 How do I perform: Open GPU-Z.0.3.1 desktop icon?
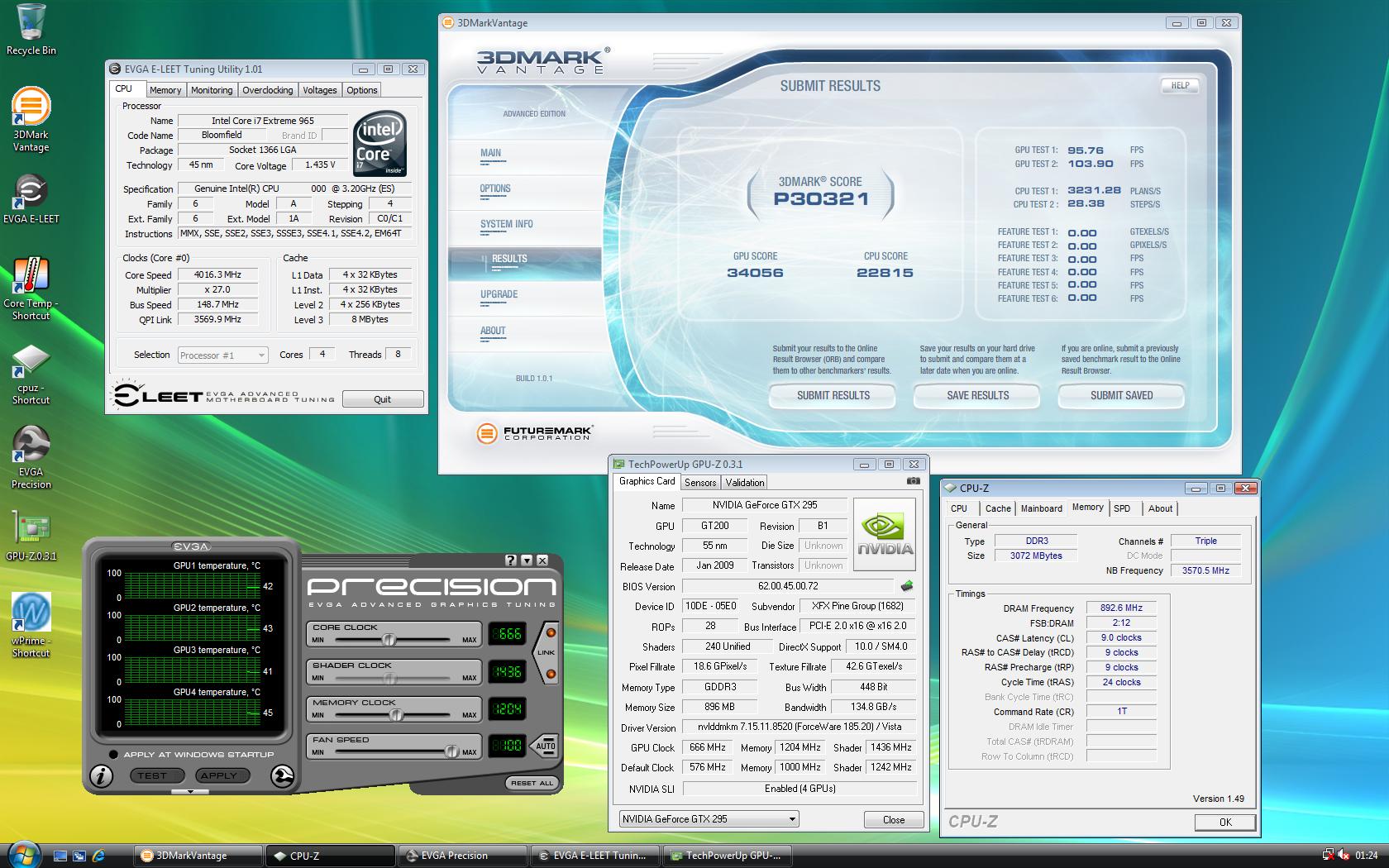coord(31,537)
